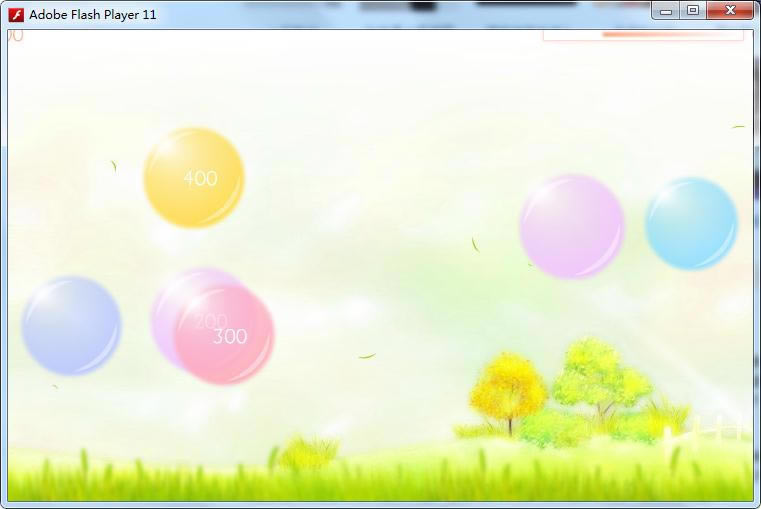Pop the blue bubble on the left

71,326
